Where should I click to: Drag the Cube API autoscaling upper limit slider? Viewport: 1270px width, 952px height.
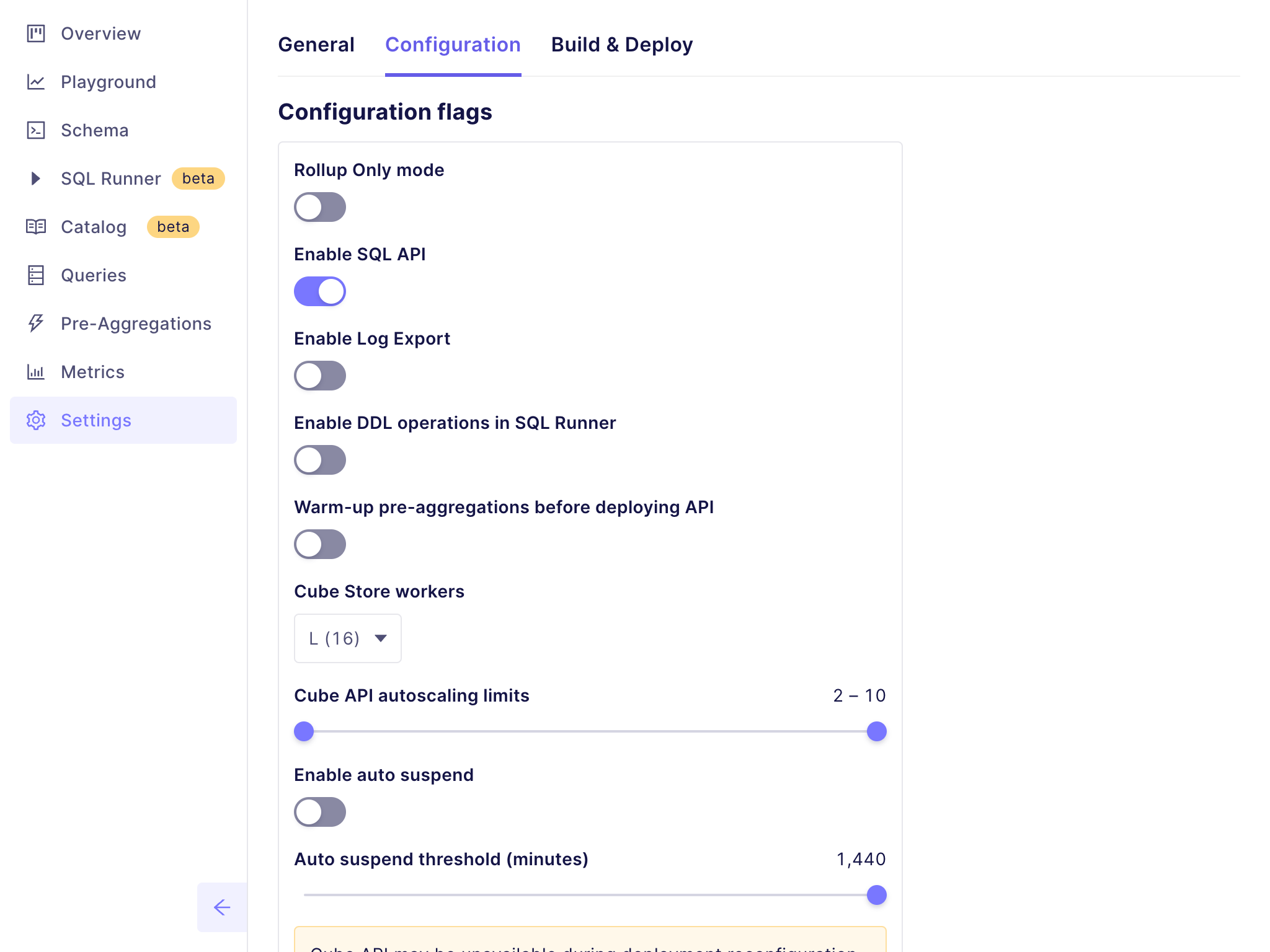(876, 731)
